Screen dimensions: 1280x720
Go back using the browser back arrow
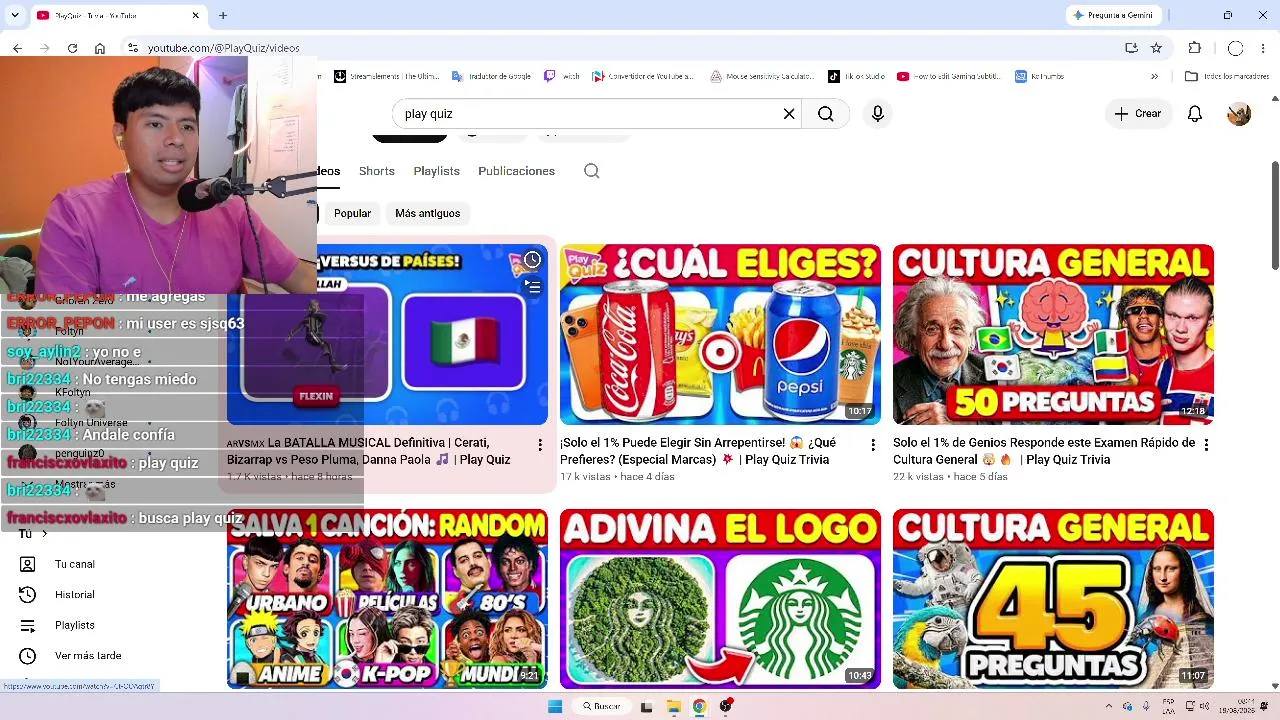[17, 48]
